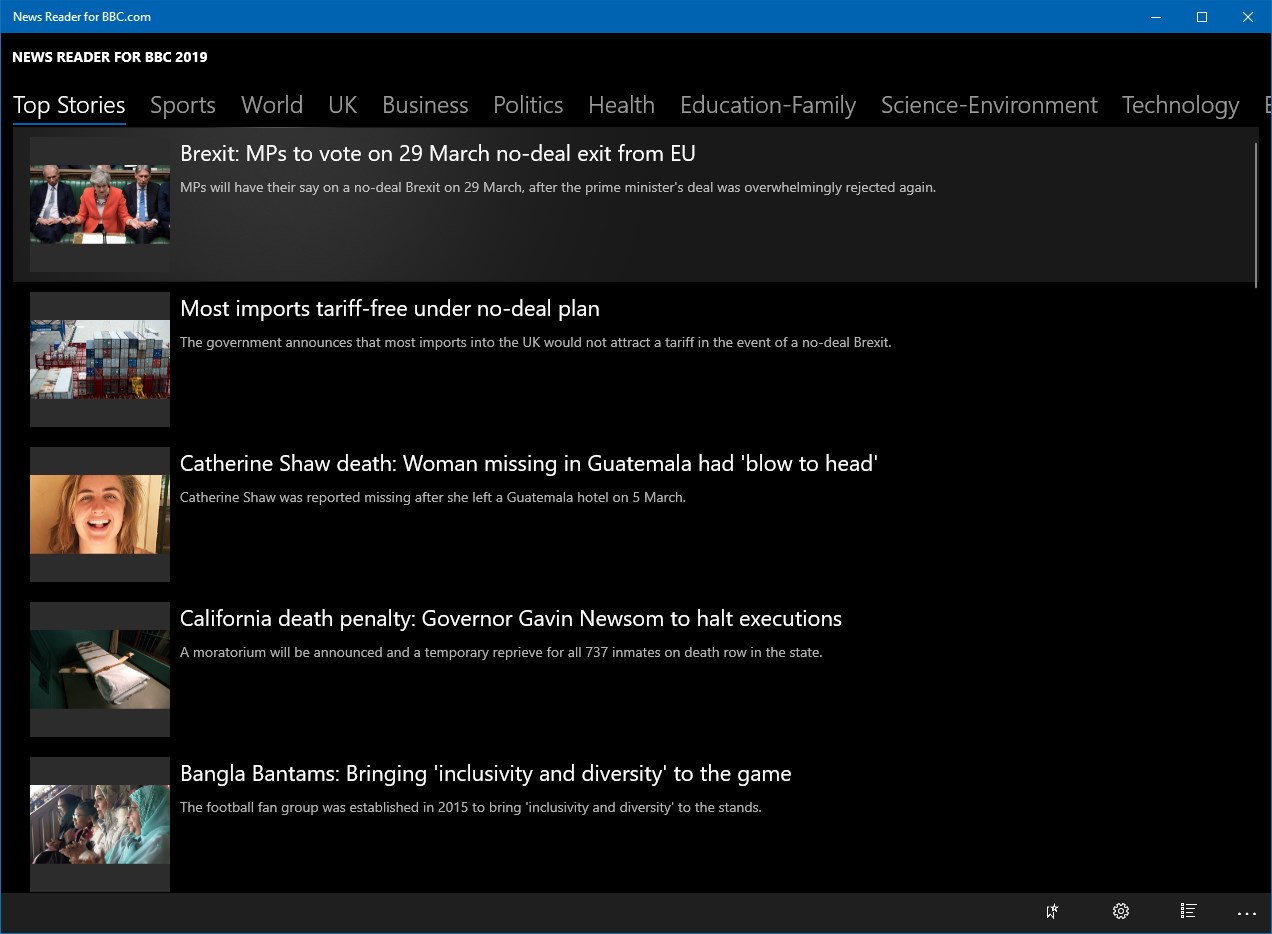
Task: Click Catherine Shaw's photo thumbnail
Action: pos(100,514)
